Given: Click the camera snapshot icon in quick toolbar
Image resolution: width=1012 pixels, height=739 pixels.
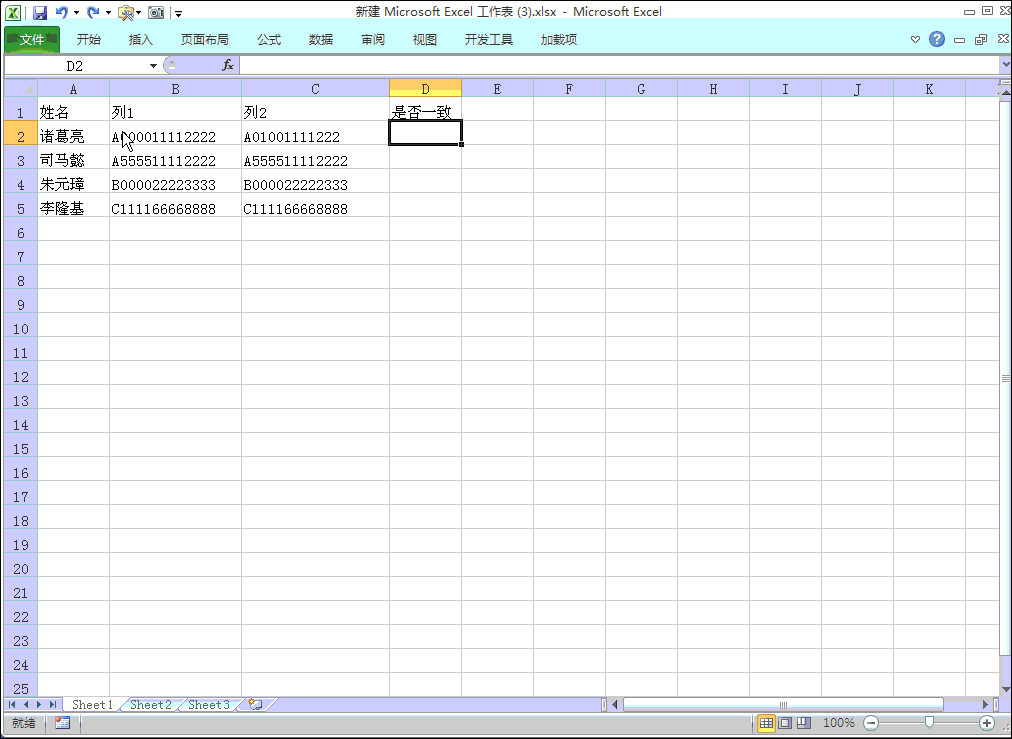Looking at the screenshot, I should (x=156, y=12).
